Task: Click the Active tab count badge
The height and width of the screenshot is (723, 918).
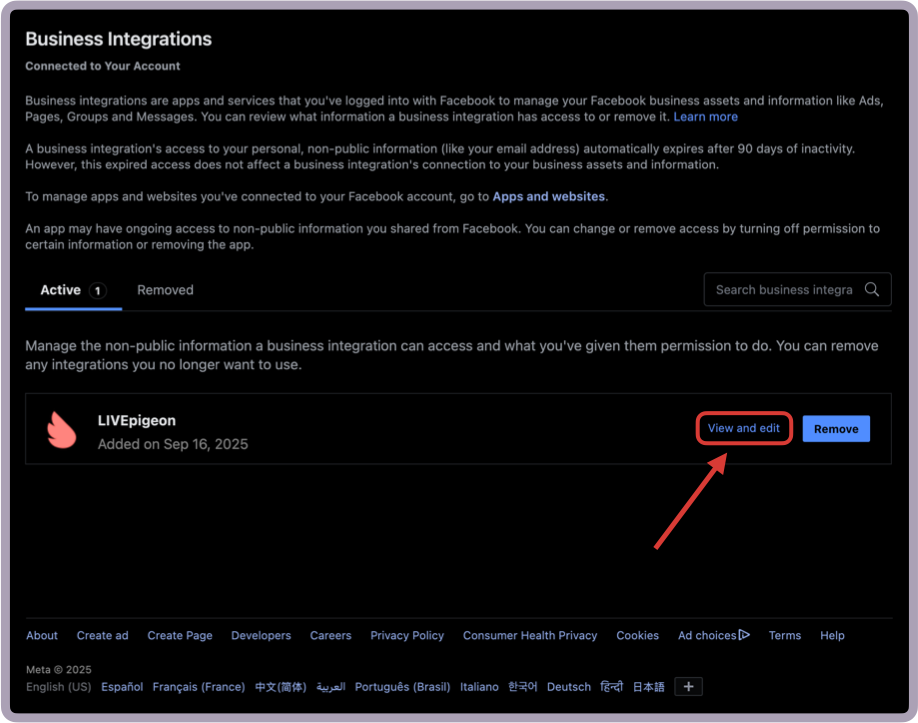Action: click(97, 290)
